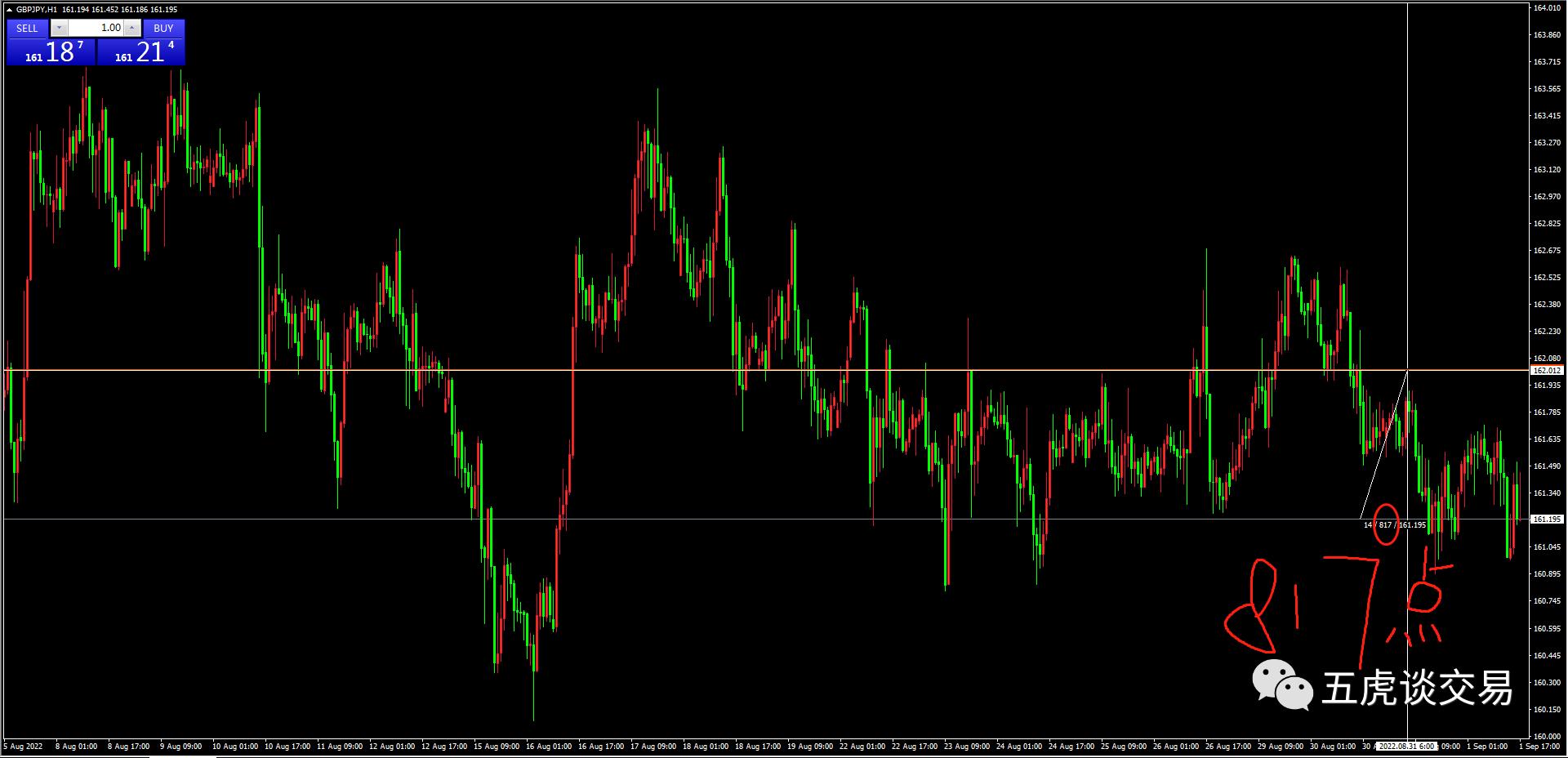Collapse the one-click trading panel triangle
The width and height of the screenshot is (1568, 758).
(x=9, y=10)
